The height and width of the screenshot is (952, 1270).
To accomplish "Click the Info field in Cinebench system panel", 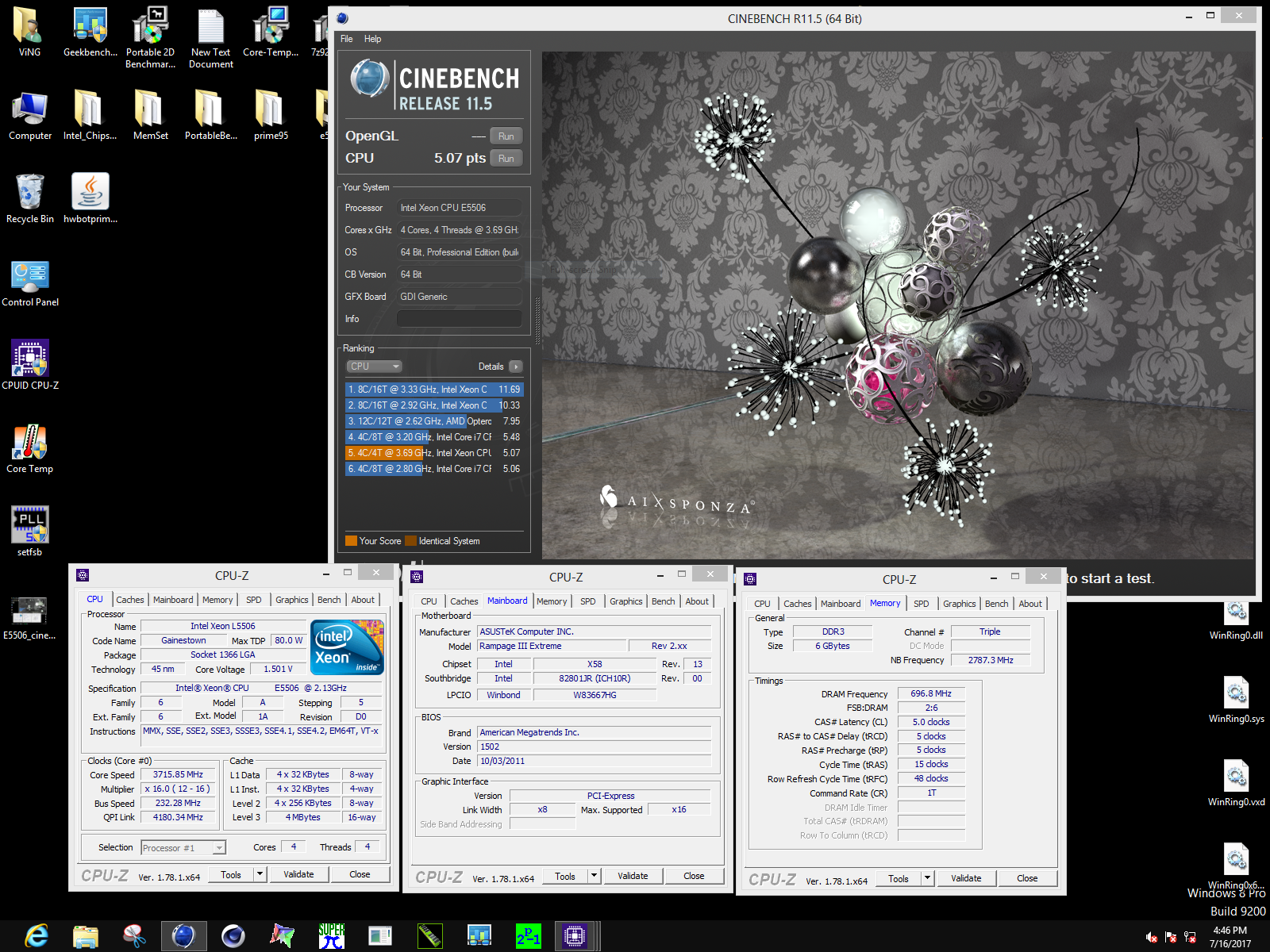I will click(x=459, y=319).
